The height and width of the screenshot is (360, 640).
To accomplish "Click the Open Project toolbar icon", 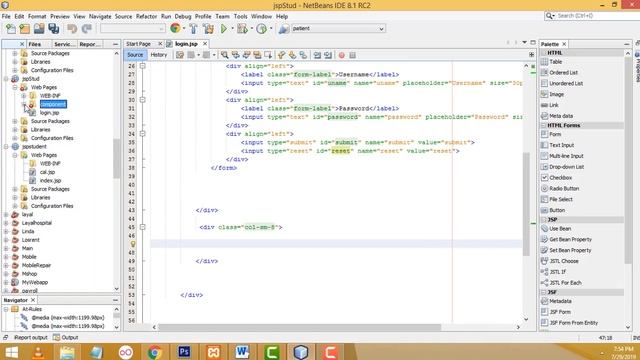I will (x=39, y=29).
